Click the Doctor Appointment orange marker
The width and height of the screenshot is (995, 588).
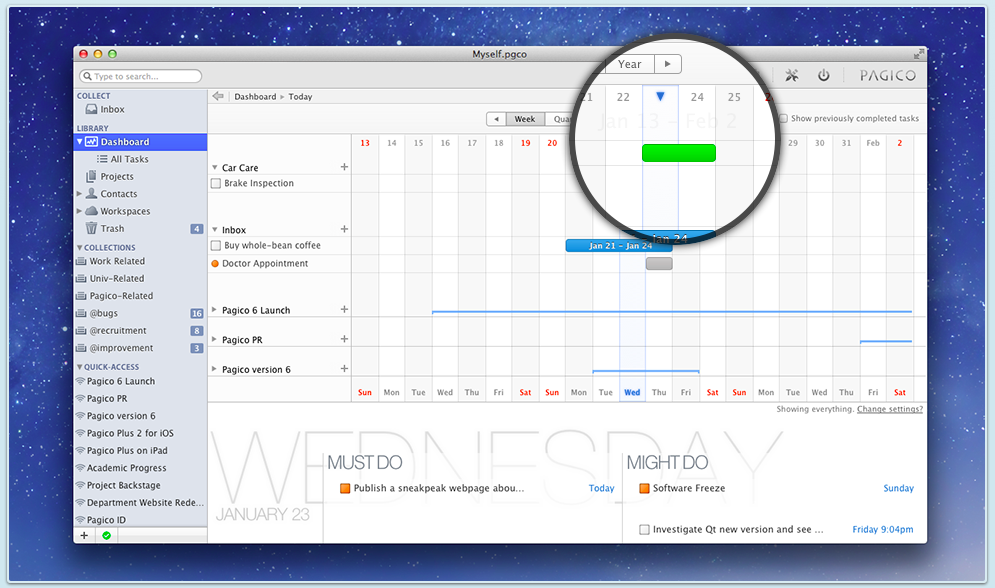pos(215,264)
